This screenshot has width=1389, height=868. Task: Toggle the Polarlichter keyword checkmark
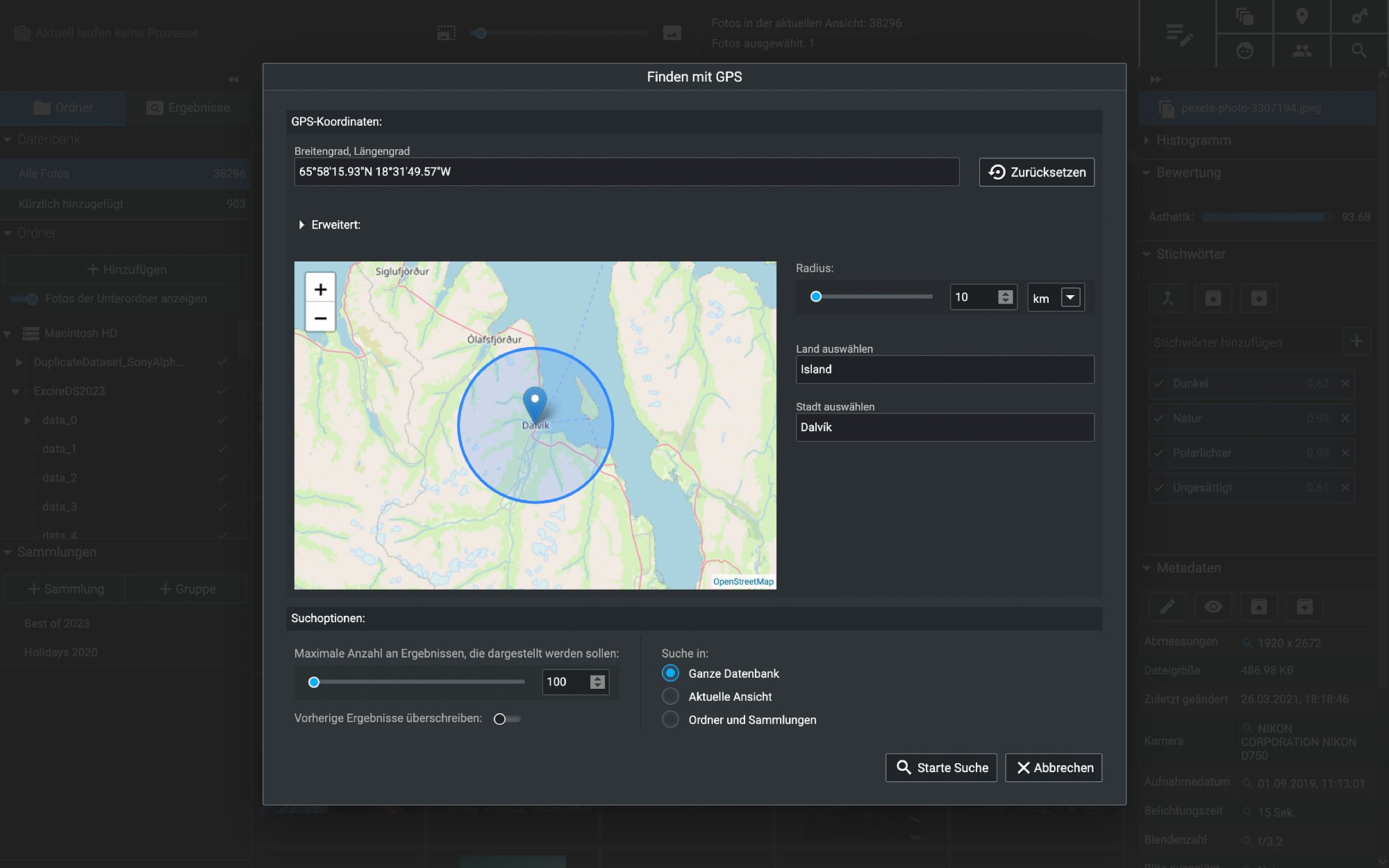(x=1159, y=453)
